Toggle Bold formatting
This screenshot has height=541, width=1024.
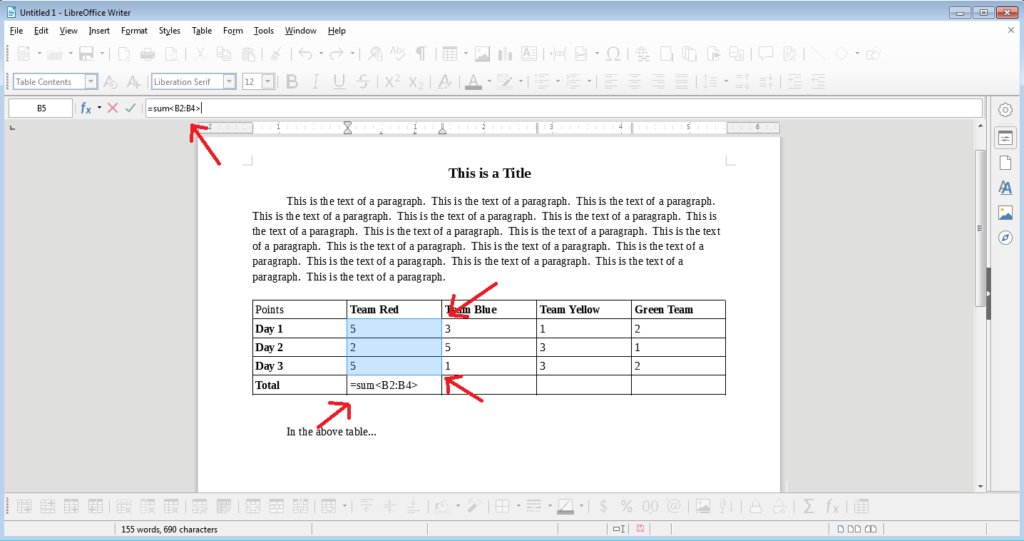point(292,82)
